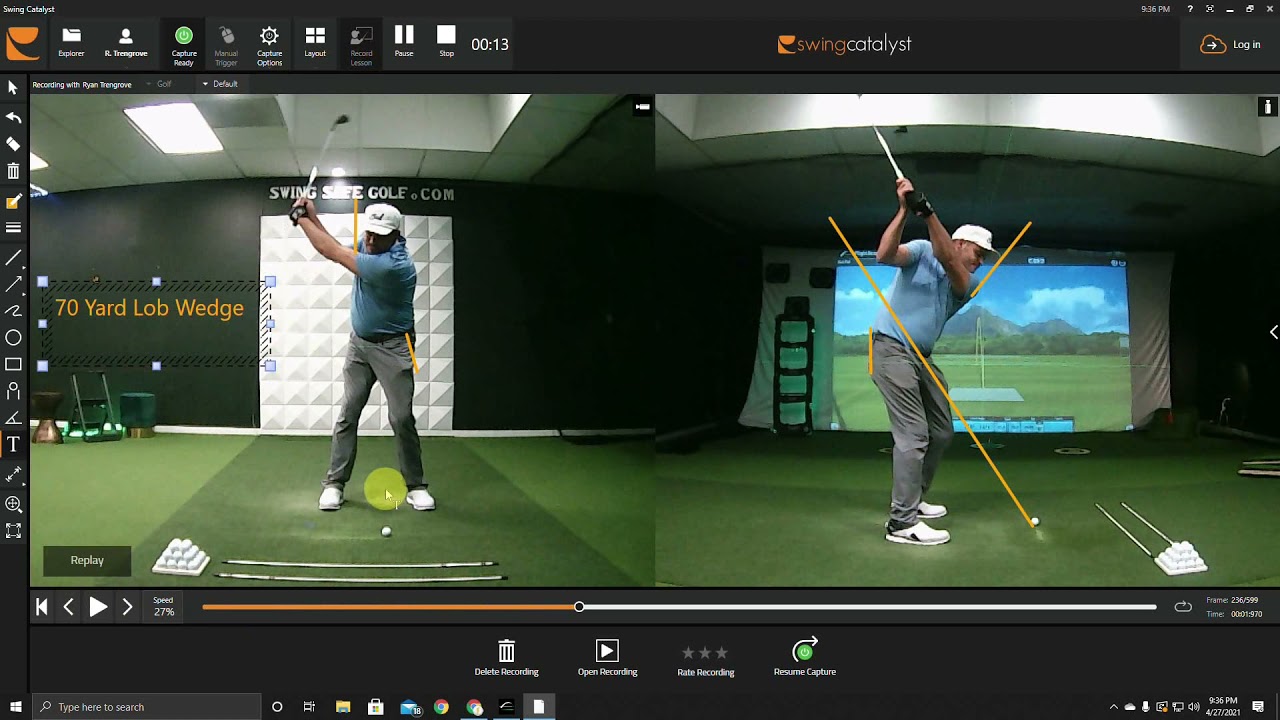The image size is (1280, 720).
Task: Click the Undo arrow in sidebar
Action: 13,117
